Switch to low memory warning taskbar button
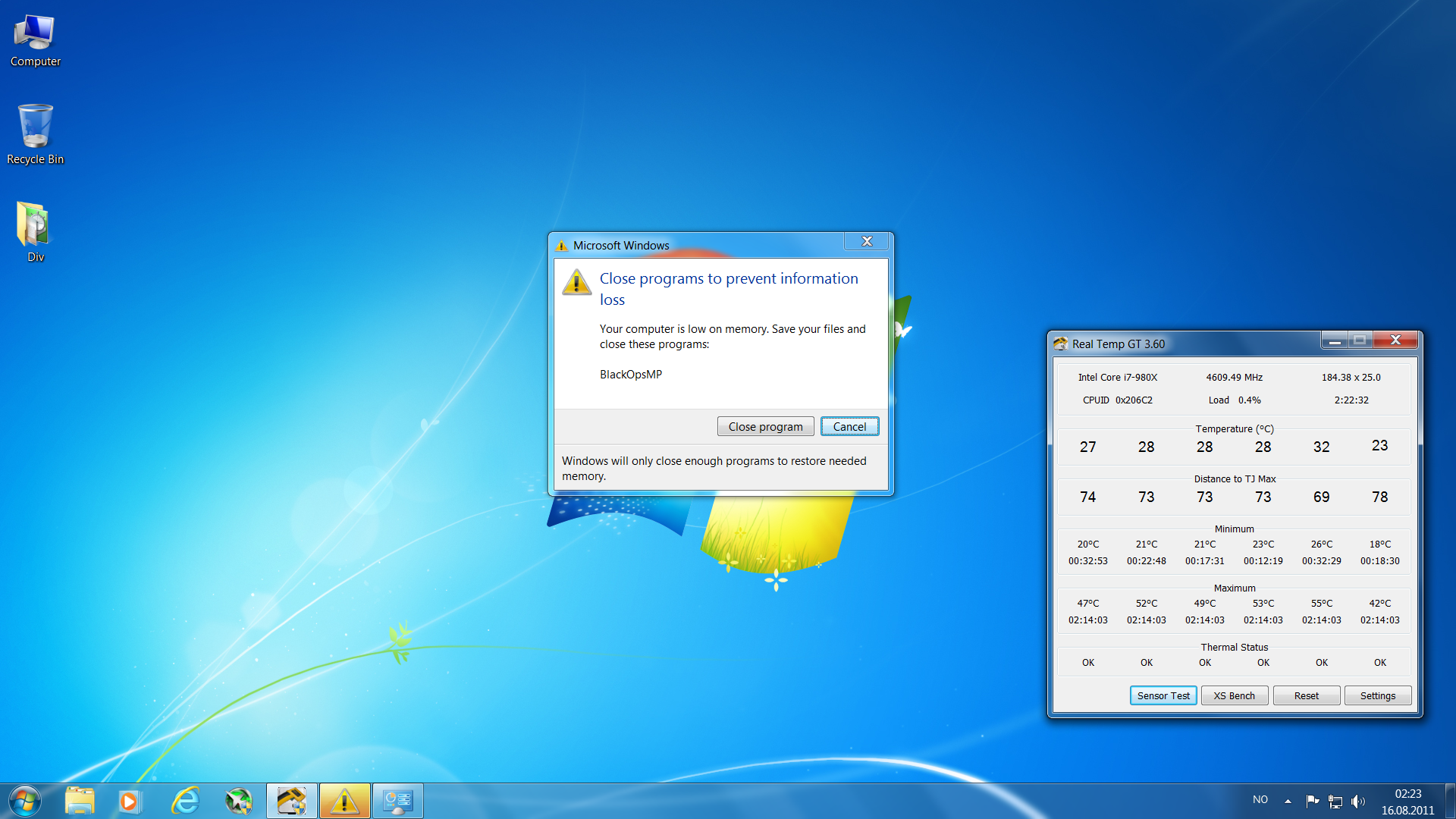 (344, 801)
